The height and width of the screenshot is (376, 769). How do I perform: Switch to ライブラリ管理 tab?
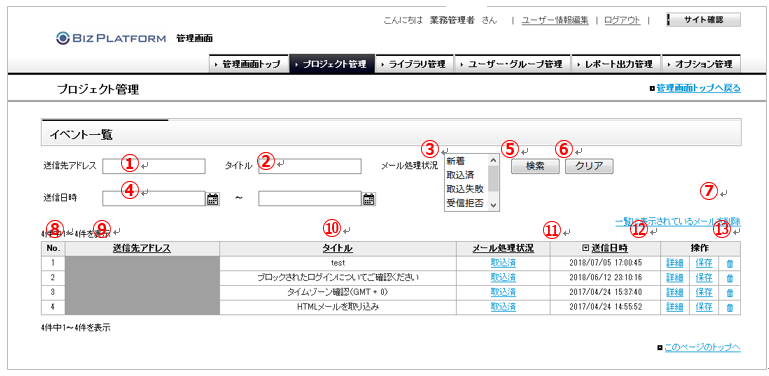(x=414, y=64)
